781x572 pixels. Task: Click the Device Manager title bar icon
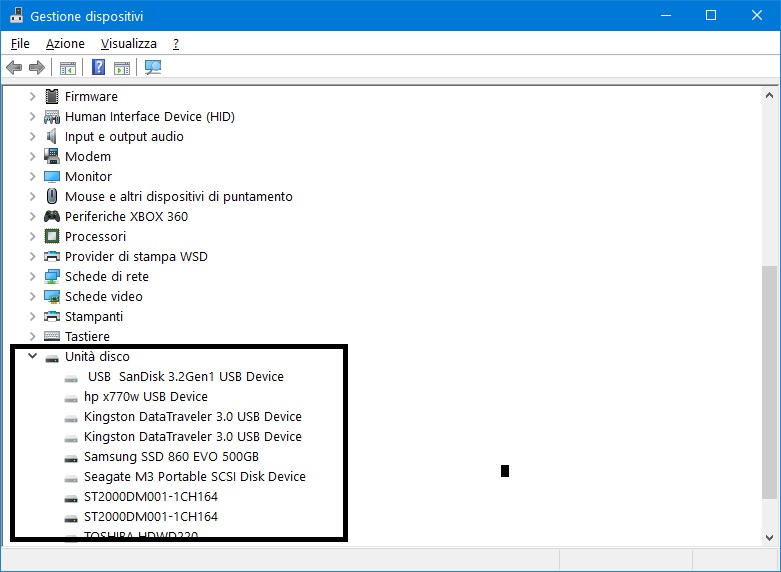(16, 15)
